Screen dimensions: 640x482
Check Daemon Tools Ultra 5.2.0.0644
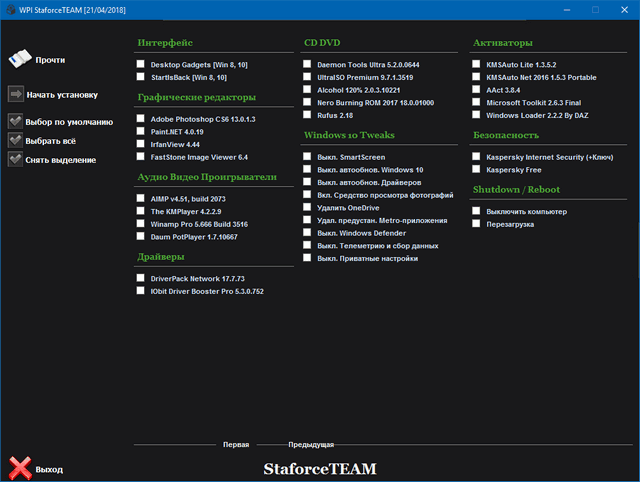(307, 64)
